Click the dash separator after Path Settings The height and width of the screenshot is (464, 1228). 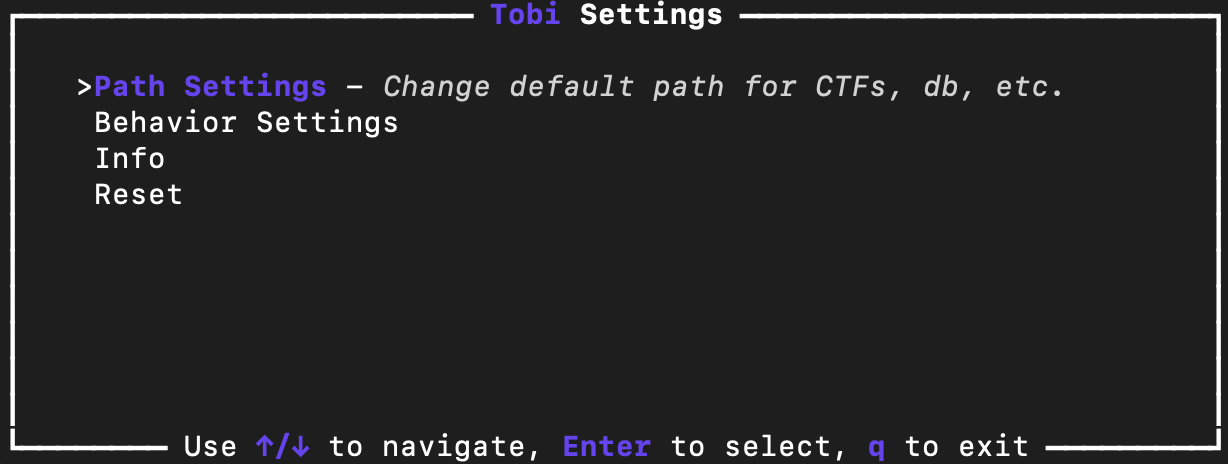point(355,87)
